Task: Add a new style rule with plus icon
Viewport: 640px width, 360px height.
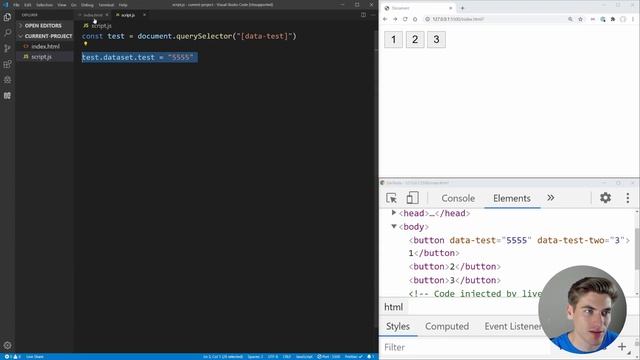Action: 622,347
